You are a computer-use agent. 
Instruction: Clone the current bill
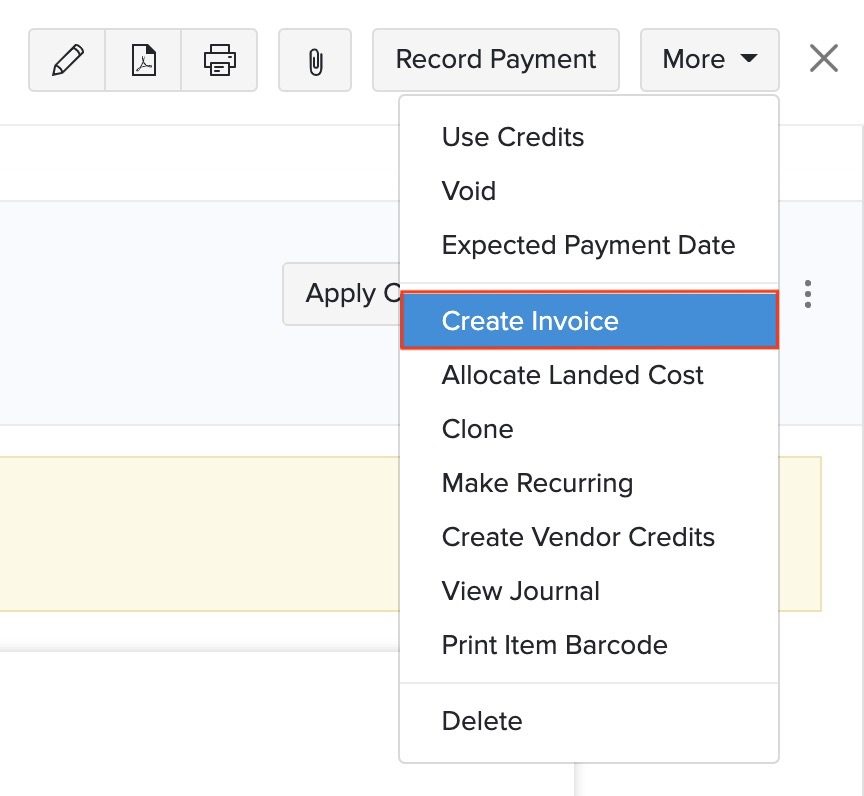477,429
